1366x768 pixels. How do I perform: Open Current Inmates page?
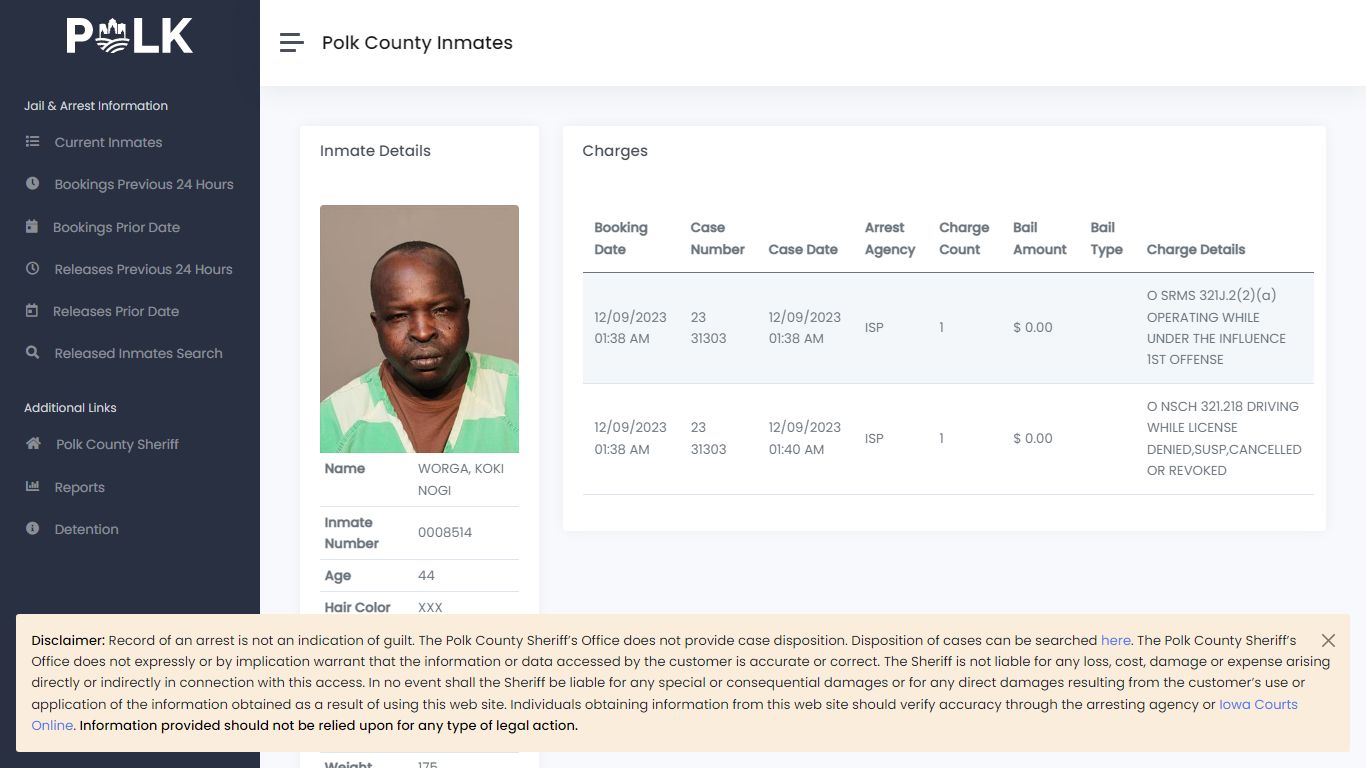[108, 142]
